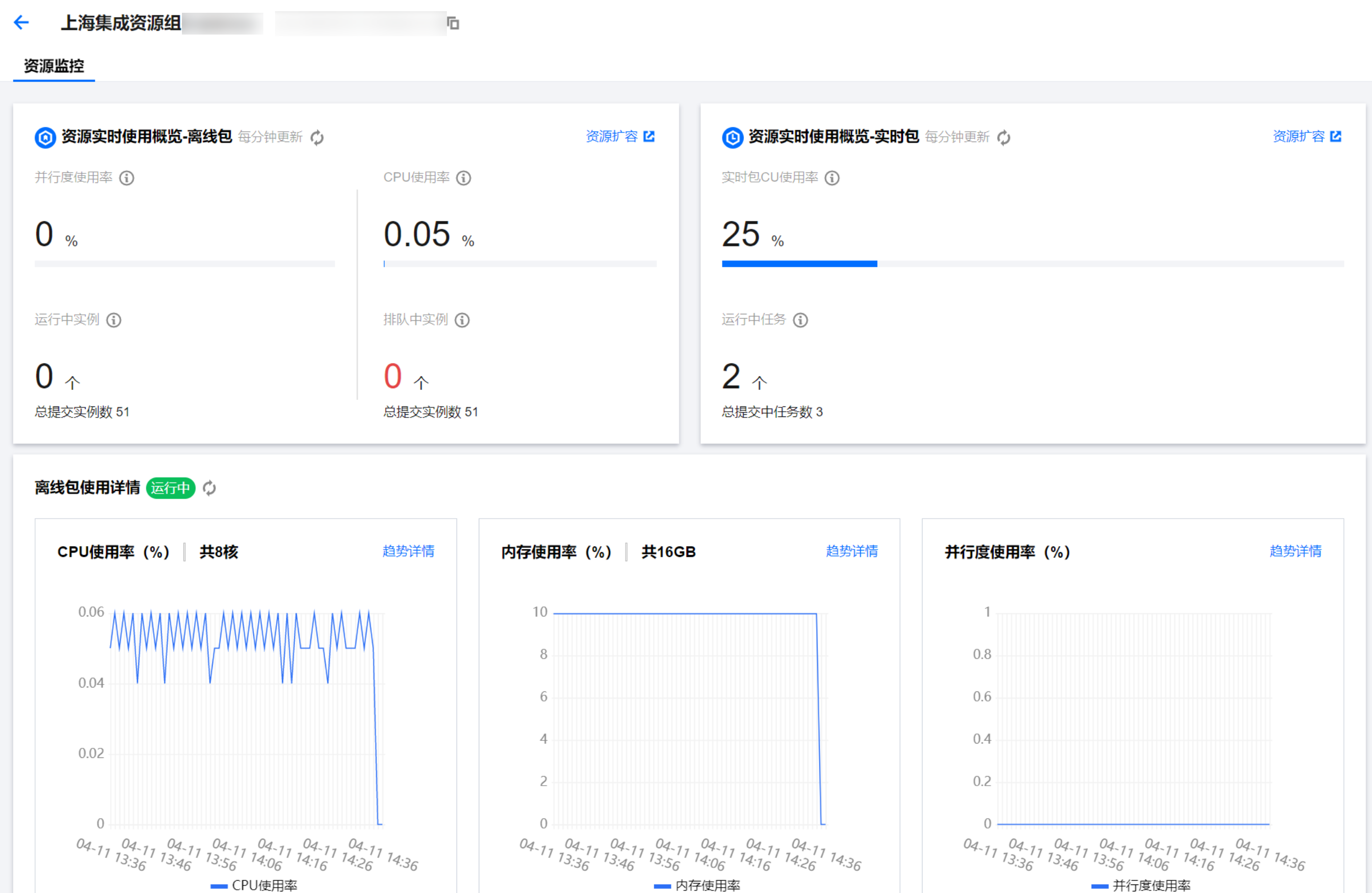
Task: Switch to the 资源监控 tab
Action: [x=54, y=66]
